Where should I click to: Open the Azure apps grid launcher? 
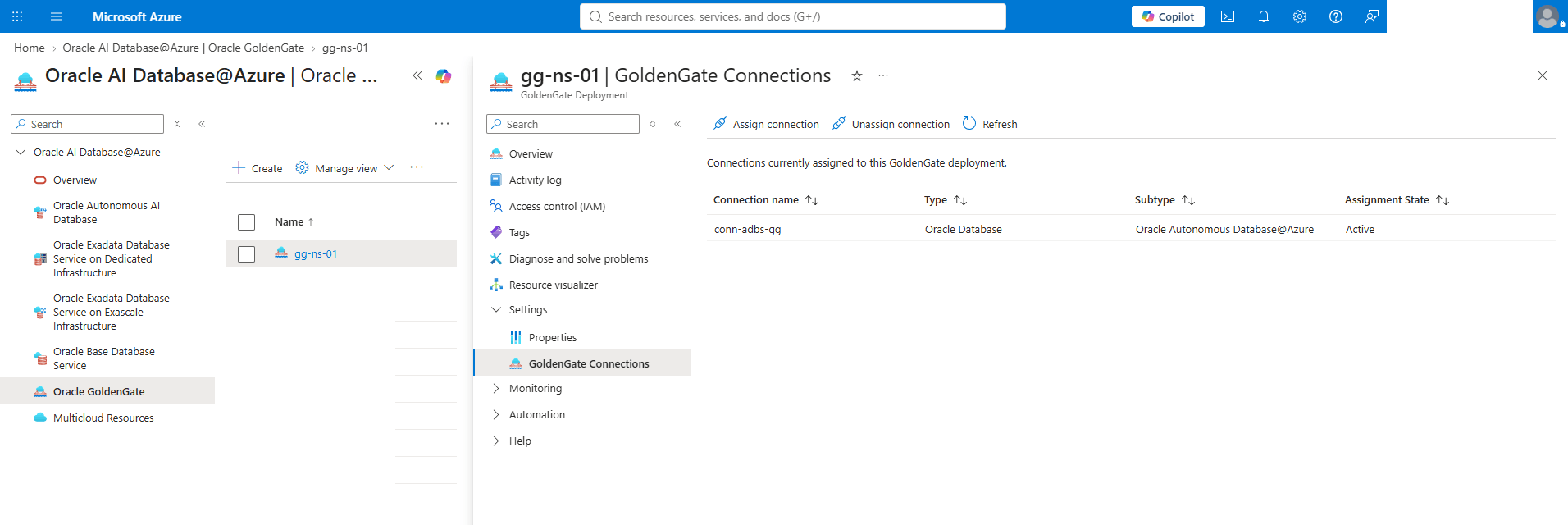click(x=17, y=16)
